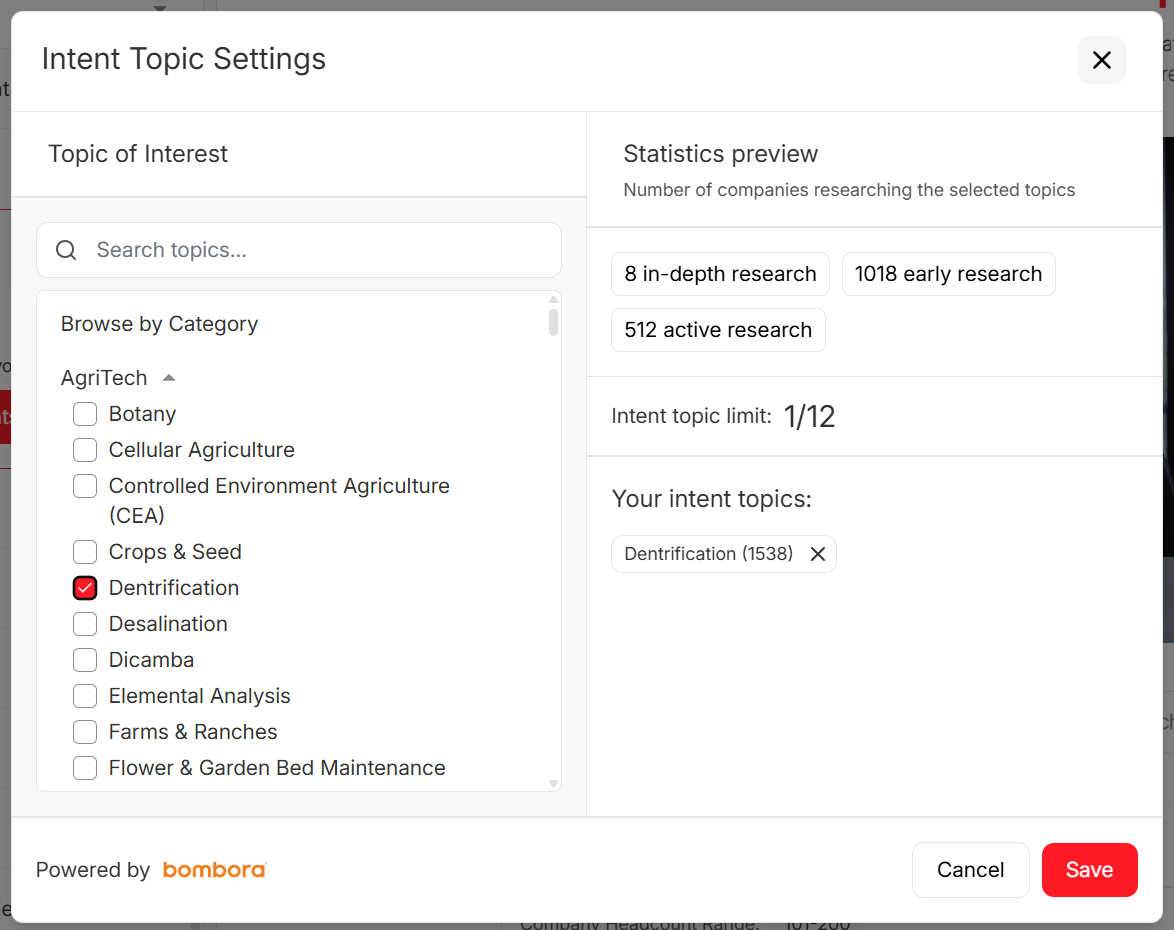This screenshot has height=930, width=1174.
Task: Click the Bombora logo
Action: (x=214, y=870)
